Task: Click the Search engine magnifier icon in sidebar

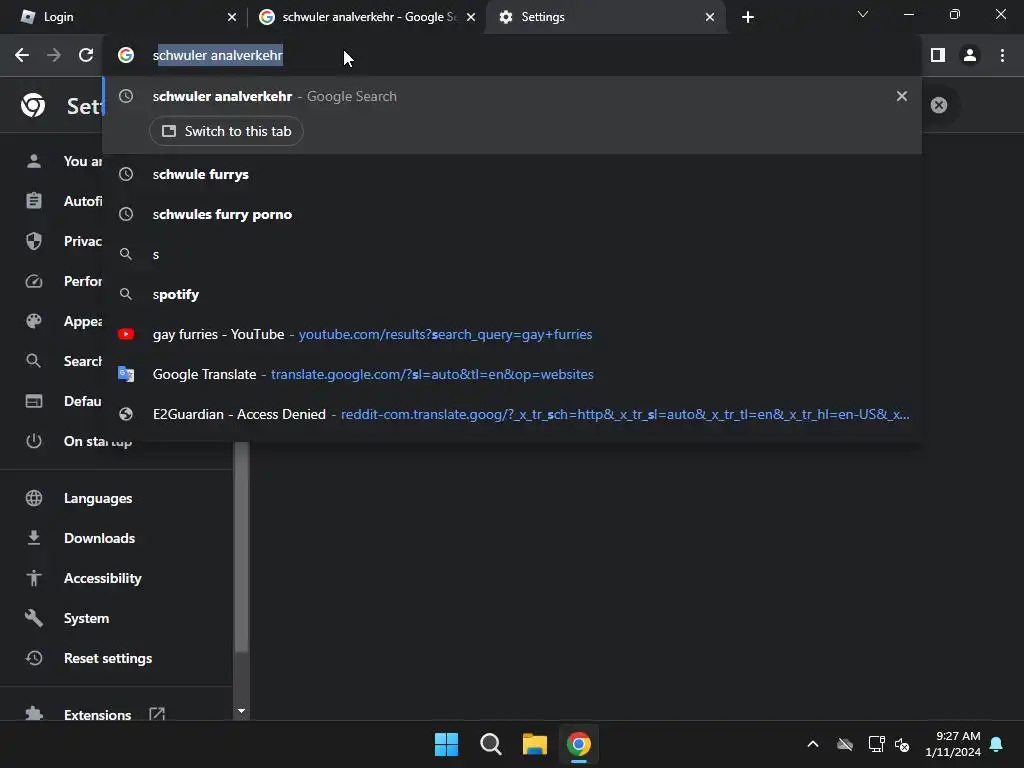Action: pyautogui.click(x=34, y=360)
